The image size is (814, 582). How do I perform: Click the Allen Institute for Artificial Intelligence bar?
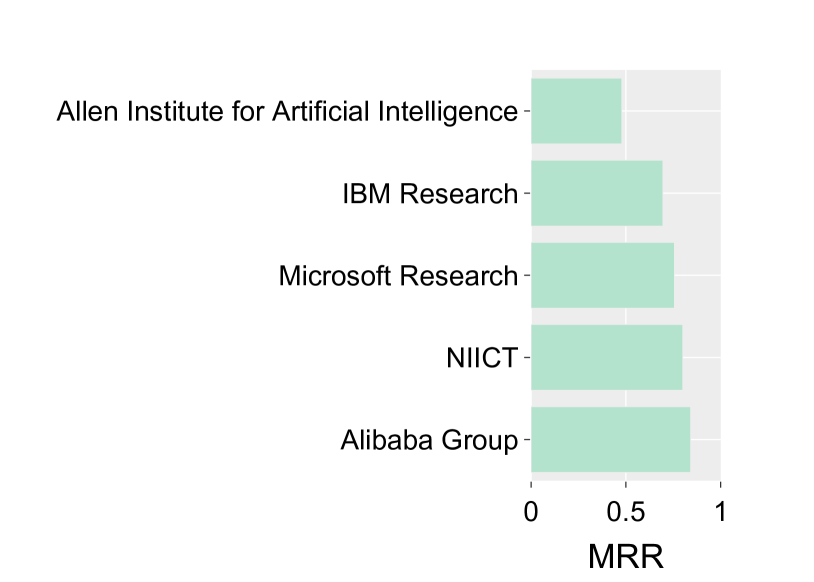click(x=576, y=111)
